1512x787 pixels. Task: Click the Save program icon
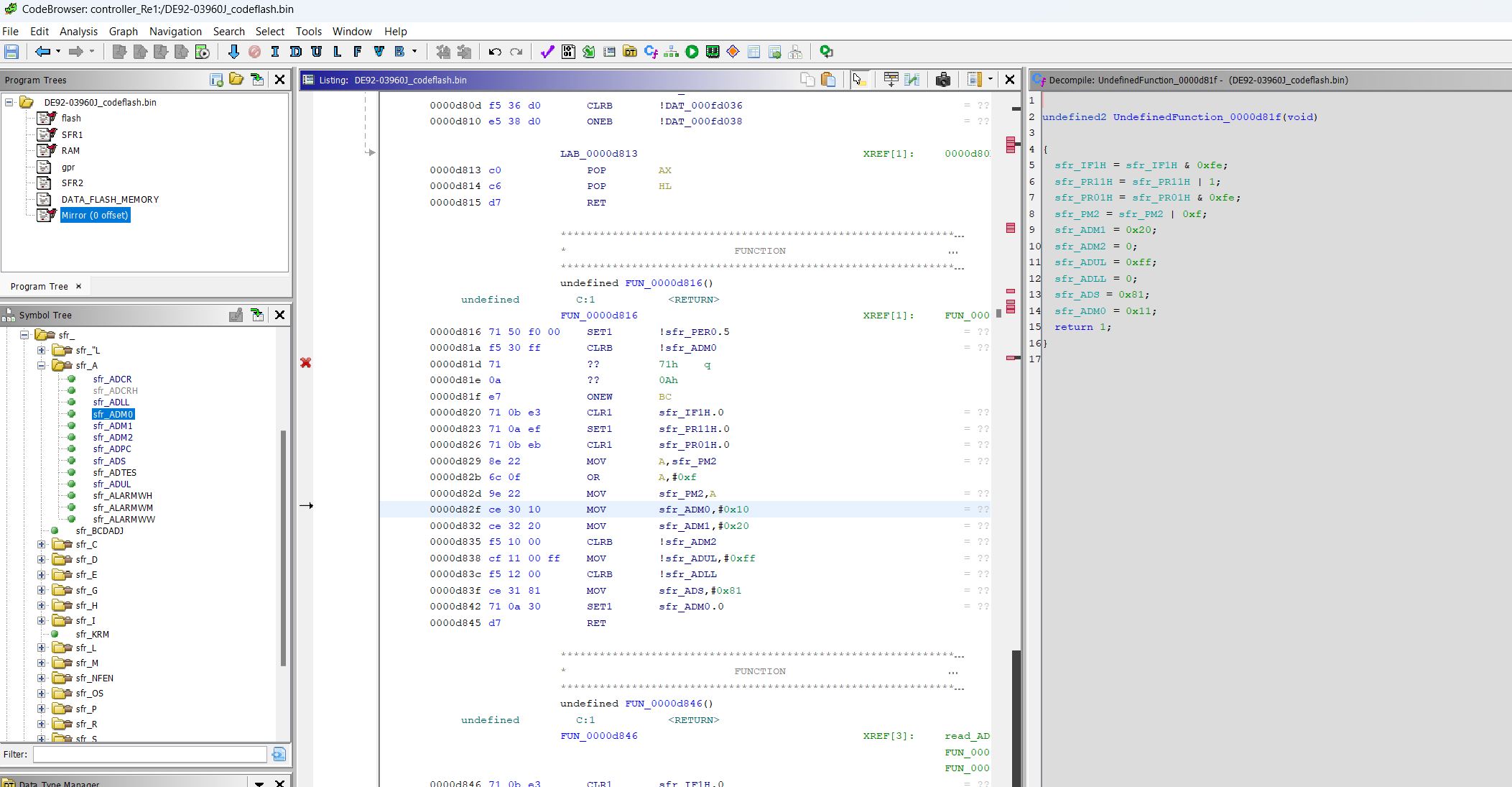tap(11, 52)
